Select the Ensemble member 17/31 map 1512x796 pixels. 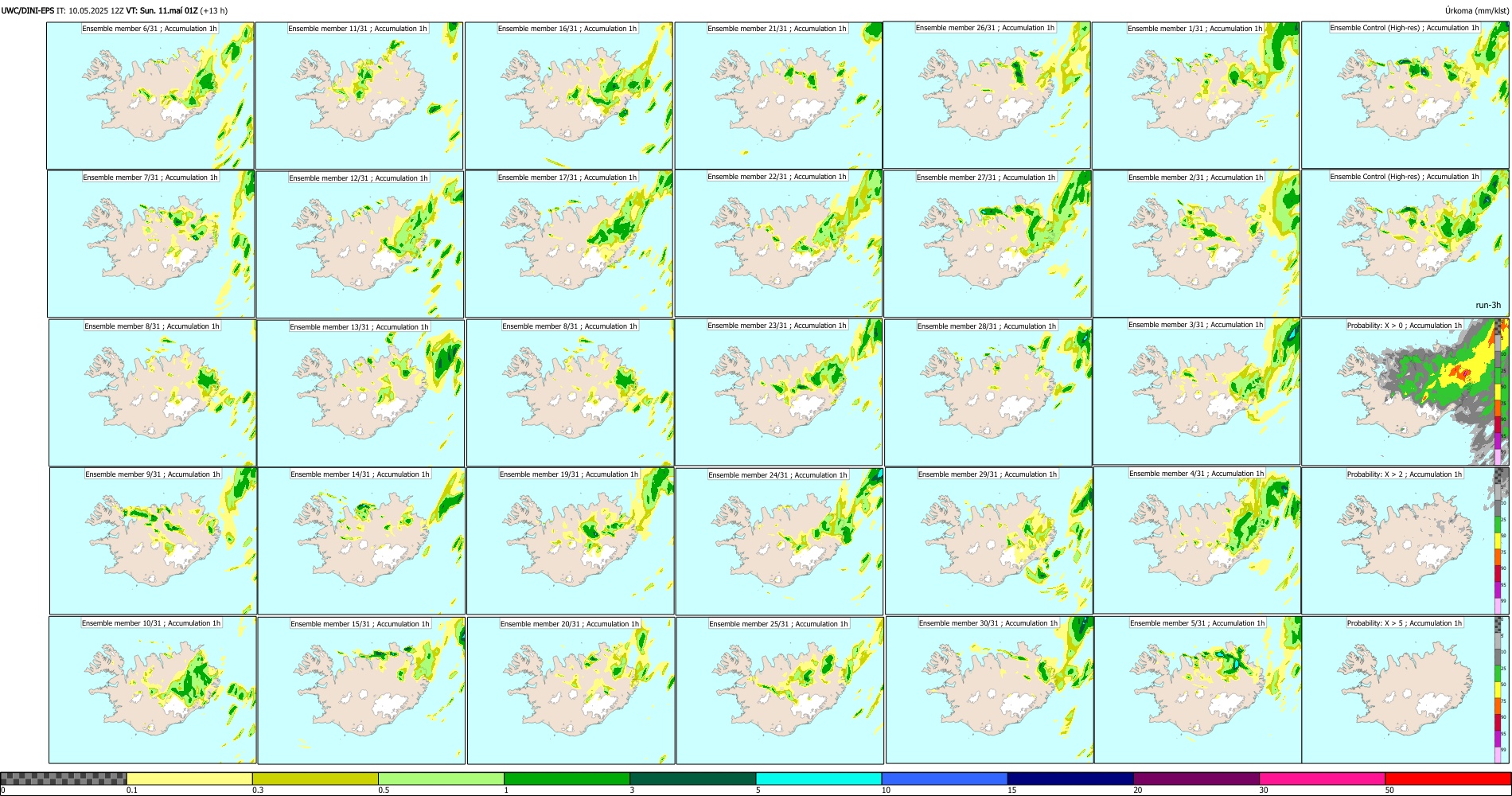(569, 244)
